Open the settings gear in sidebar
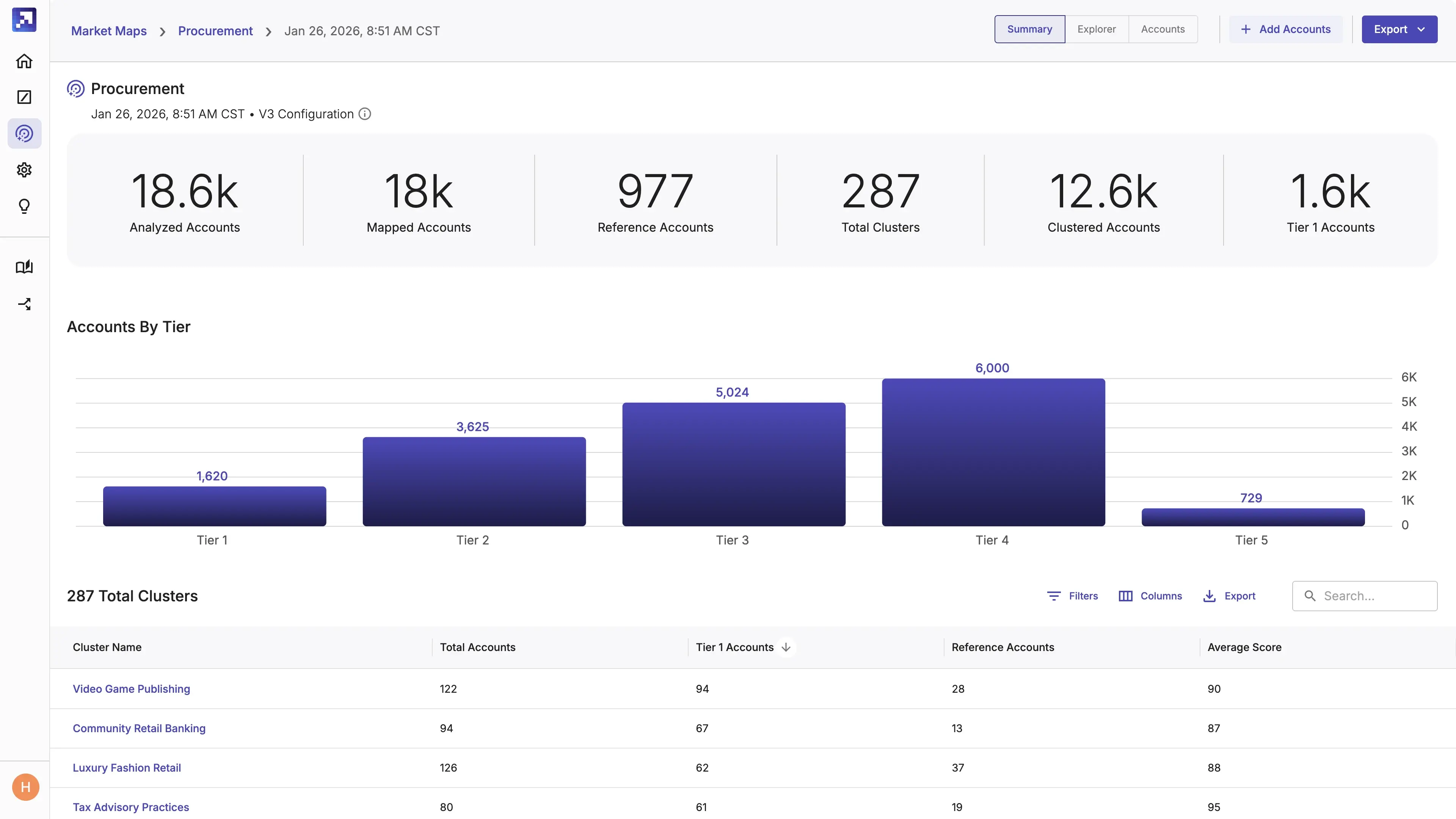 point(24,169)
